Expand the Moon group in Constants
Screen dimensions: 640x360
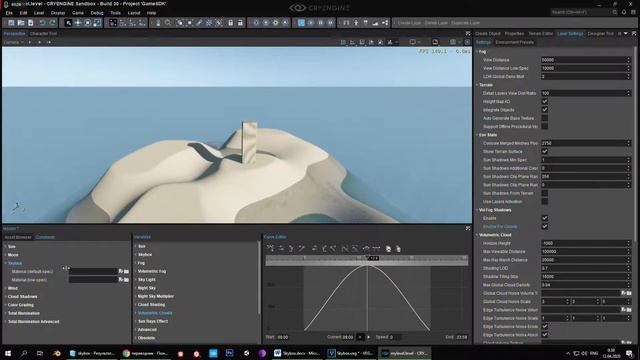pos(5,255)
